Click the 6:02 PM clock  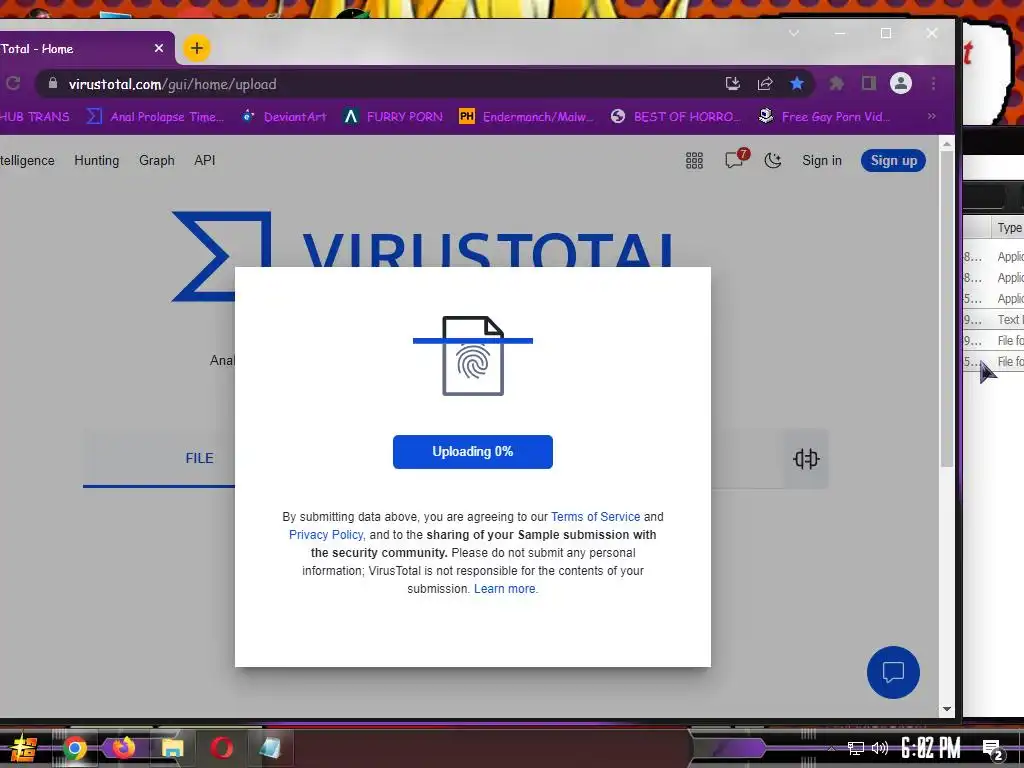[930, 748]
